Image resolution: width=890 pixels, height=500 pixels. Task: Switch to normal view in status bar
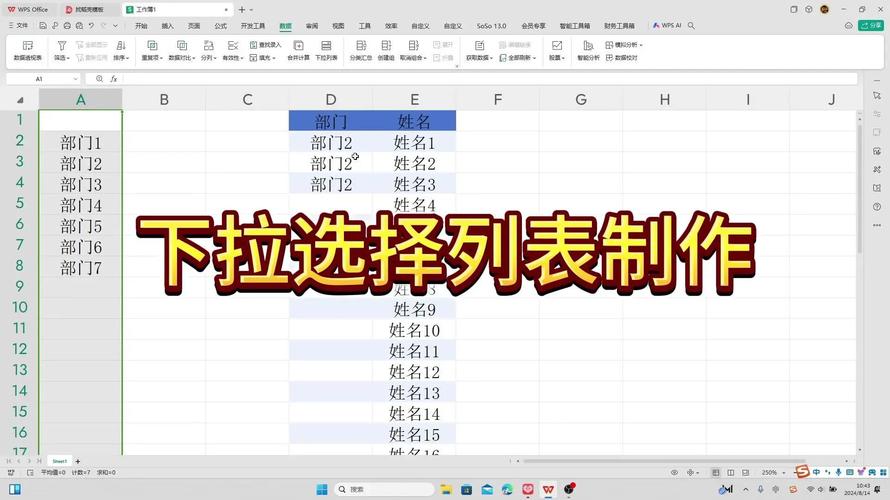point(716,472)
